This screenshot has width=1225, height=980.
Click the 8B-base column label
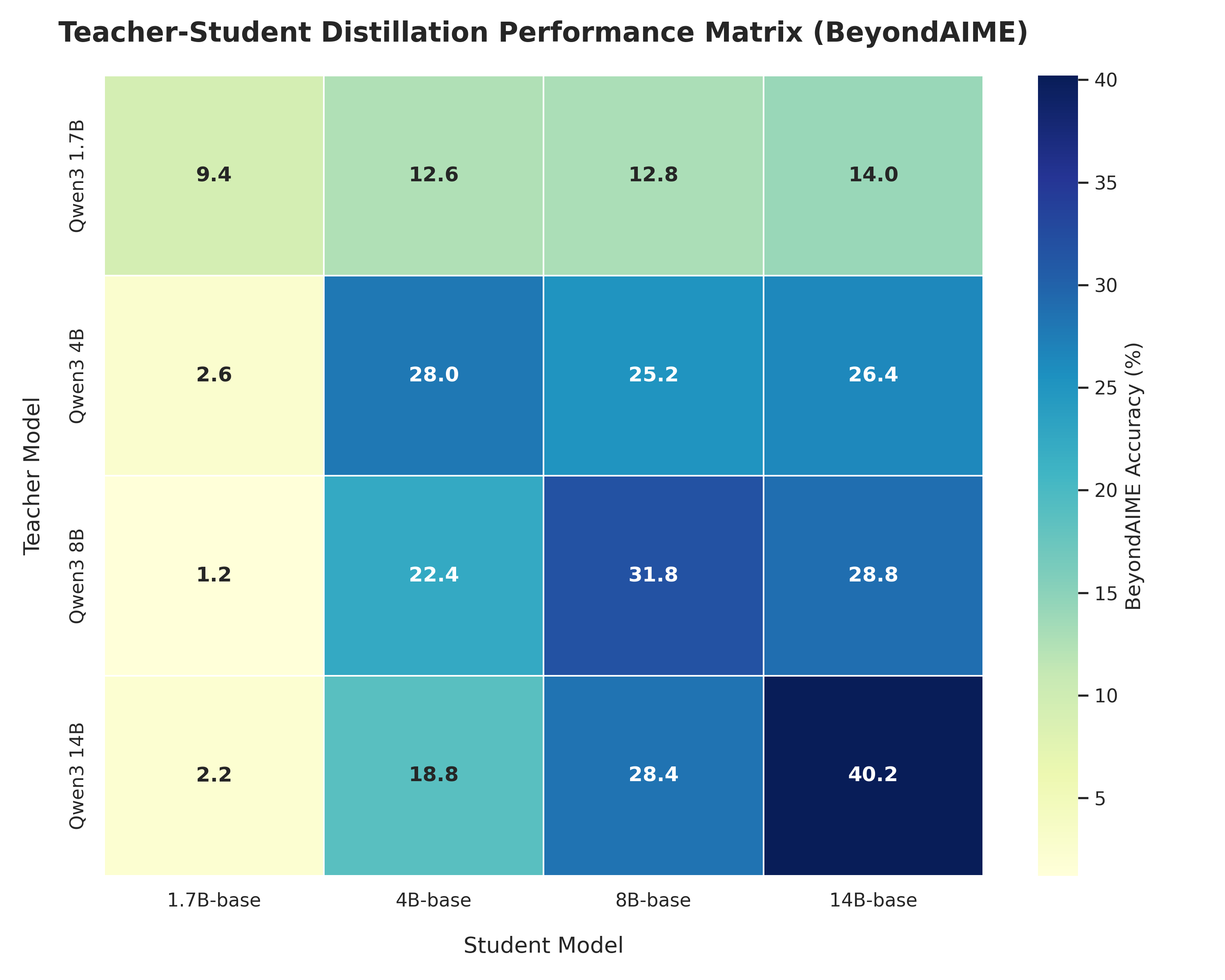(x=653, y=900)
